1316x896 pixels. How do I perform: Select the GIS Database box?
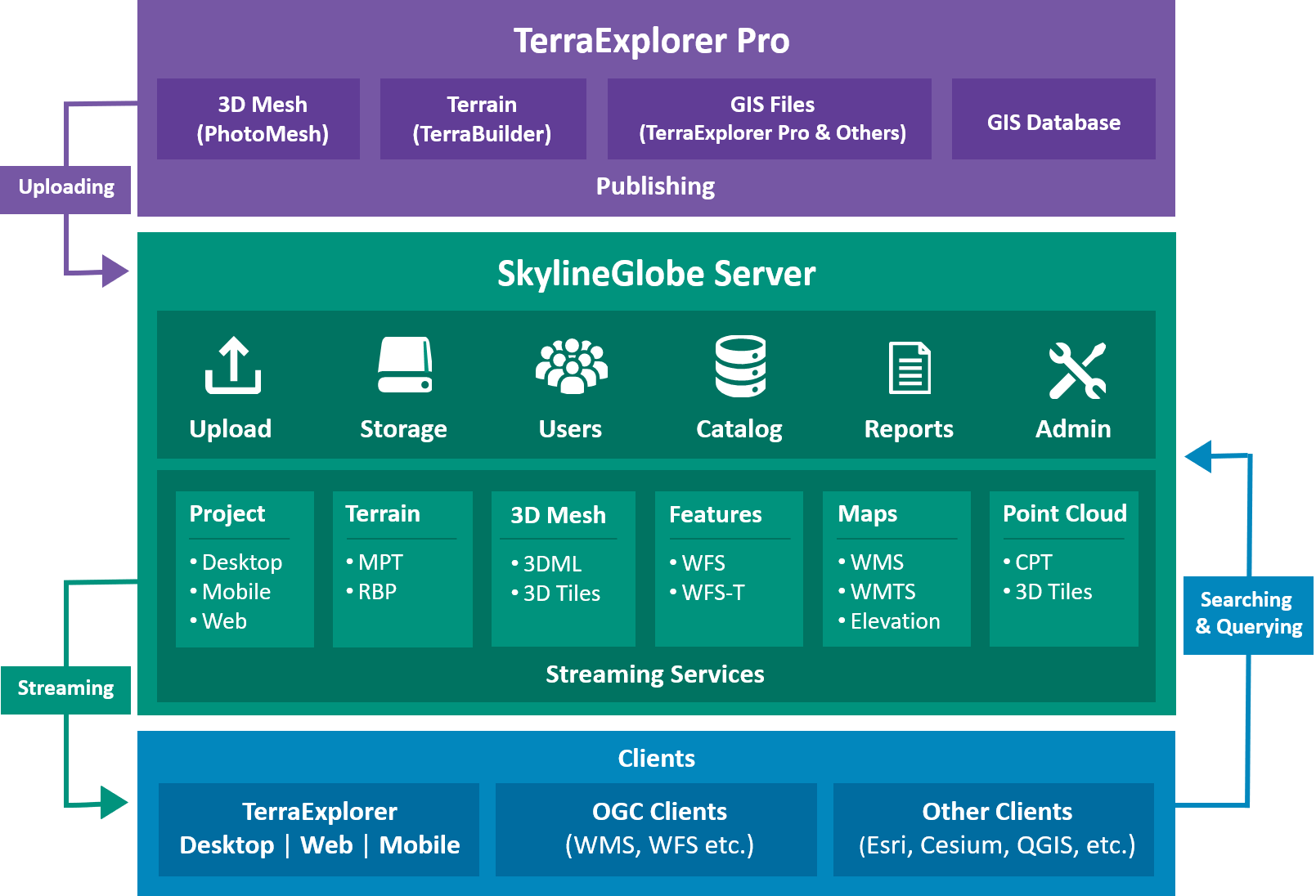click(1053, 119)
